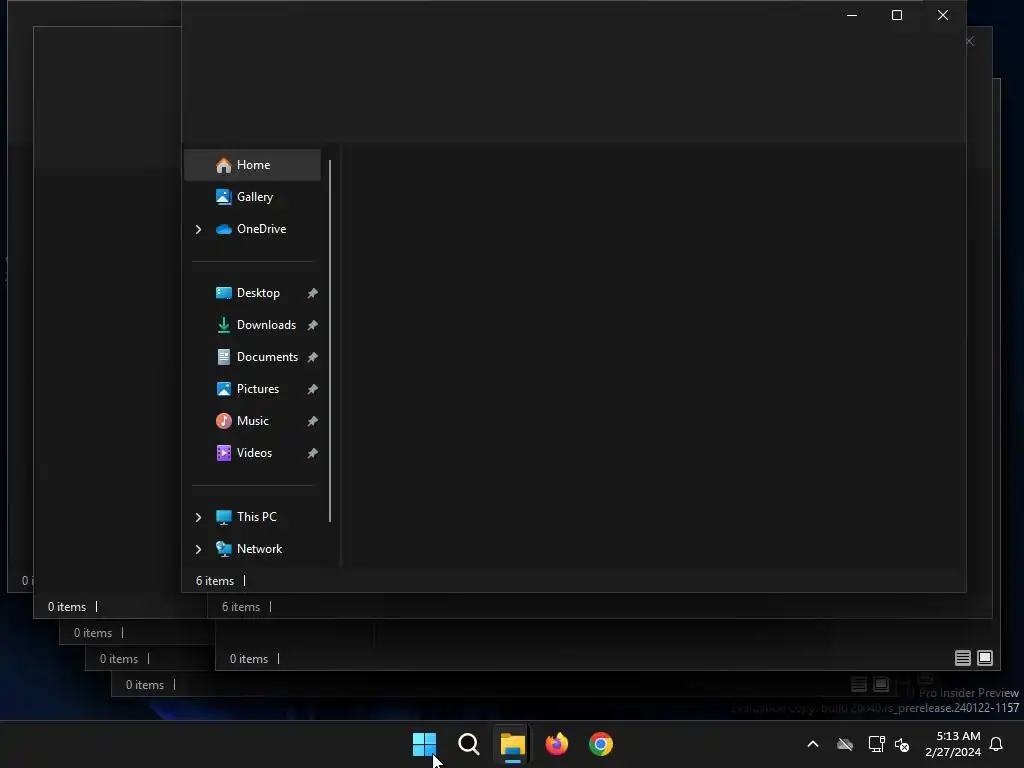This screenshot has width=1024, height=768.
Task: Click the Network icon
Action: (x=223, y=549)
